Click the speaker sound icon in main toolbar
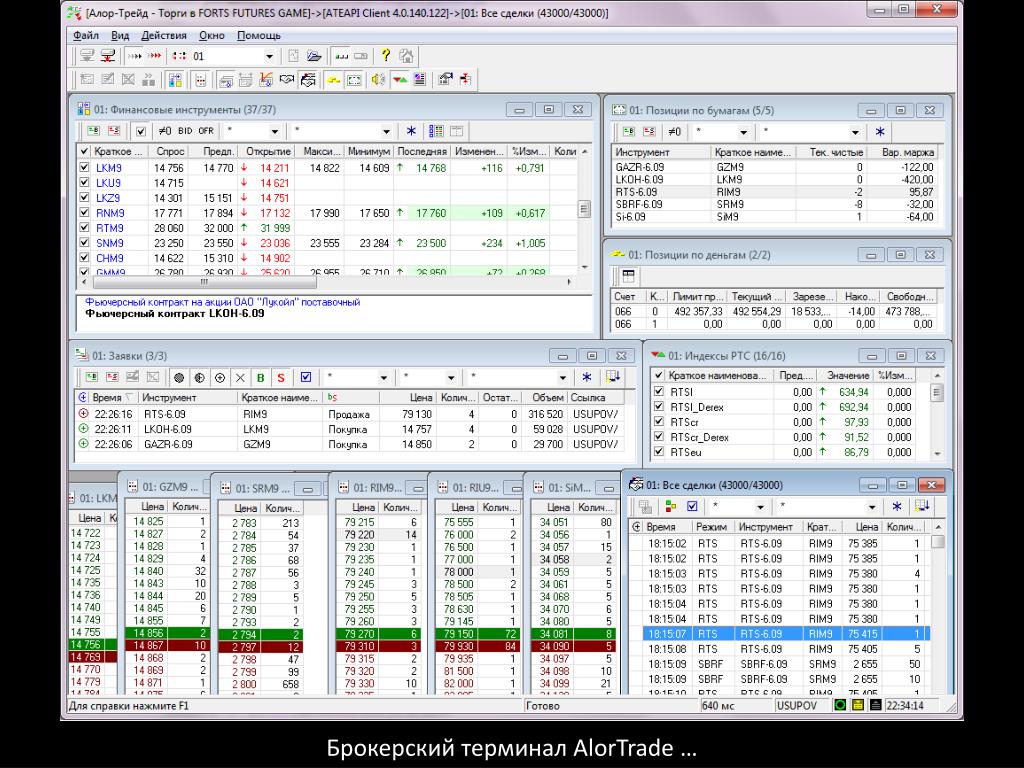Viewport: 1024px width, 768px height. coord(378,80)
